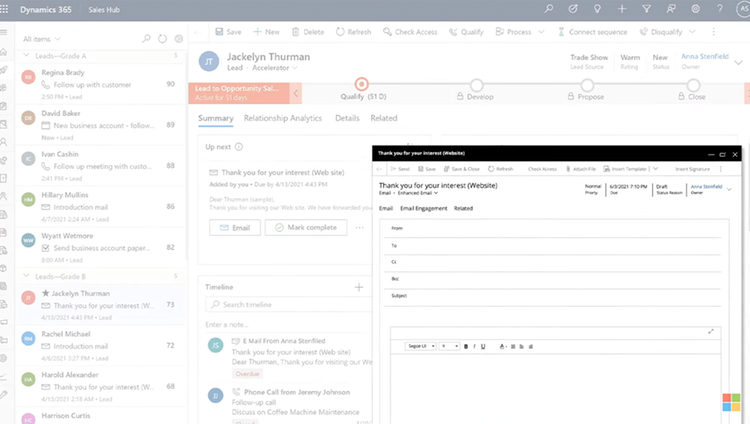
Task: Click the Up next info icon
Action: click(239, 147)
